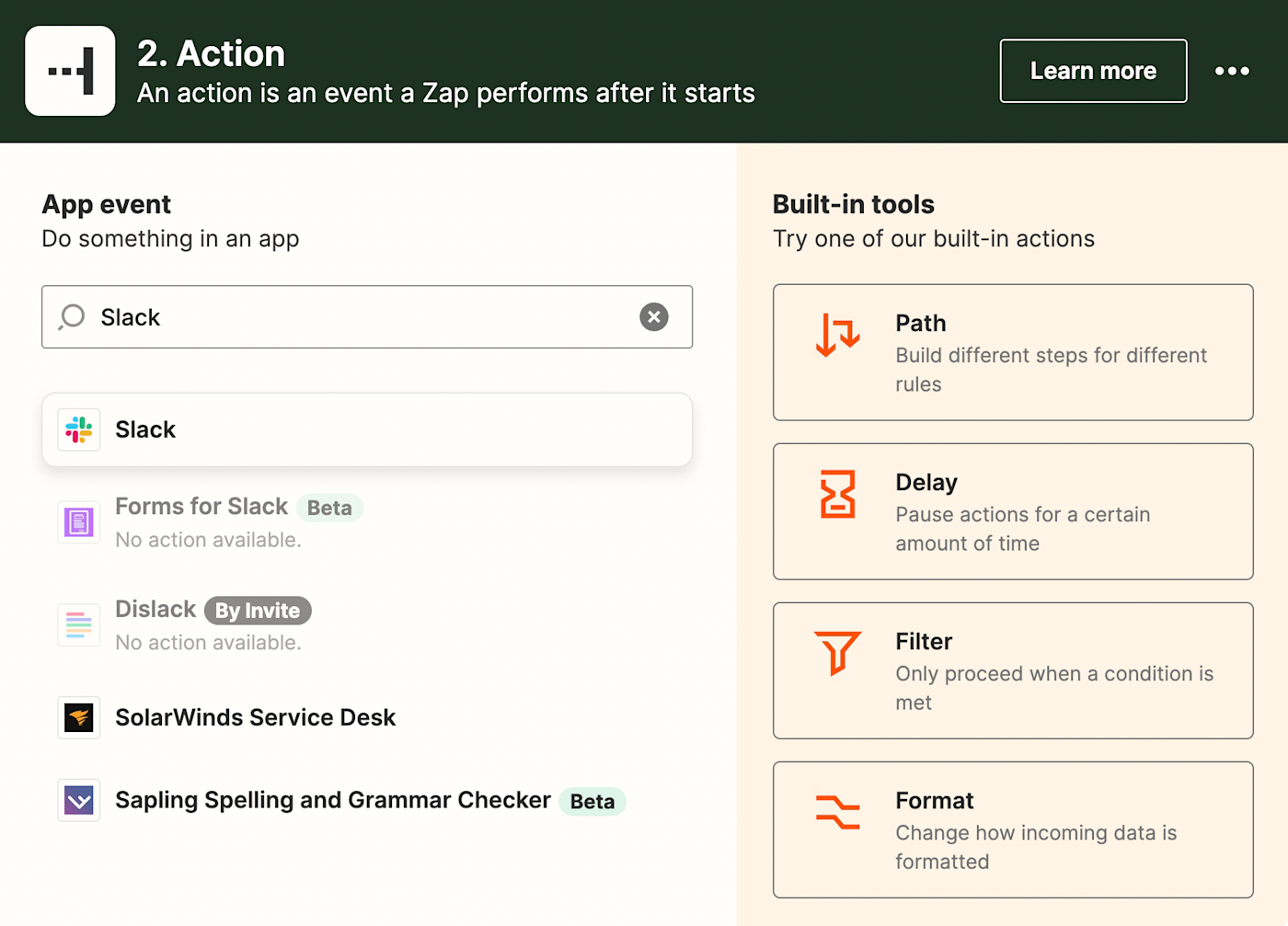Click 'Try one of our built-in actions' text
Image resolution: width=1288 pixels, height=926 pixels.
point(934,239)
